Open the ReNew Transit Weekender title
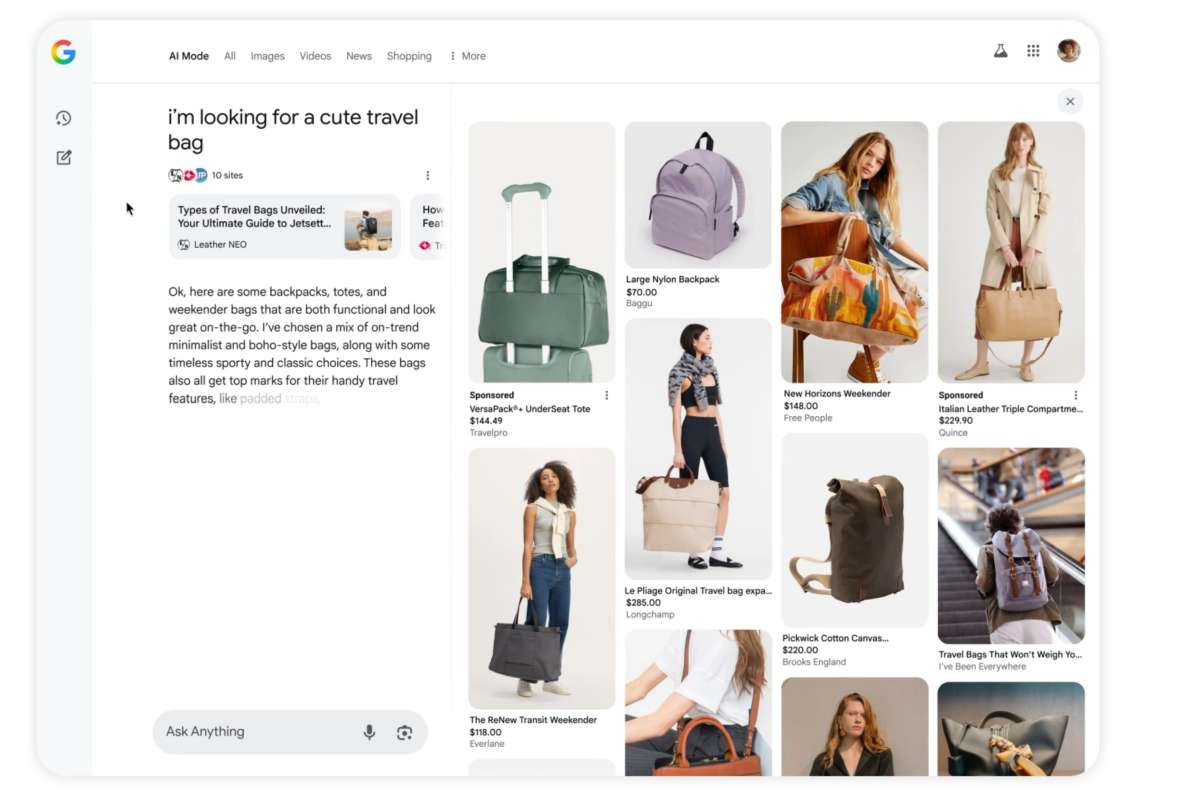Screen dimensions: 1200x800 tap(533, 720)
